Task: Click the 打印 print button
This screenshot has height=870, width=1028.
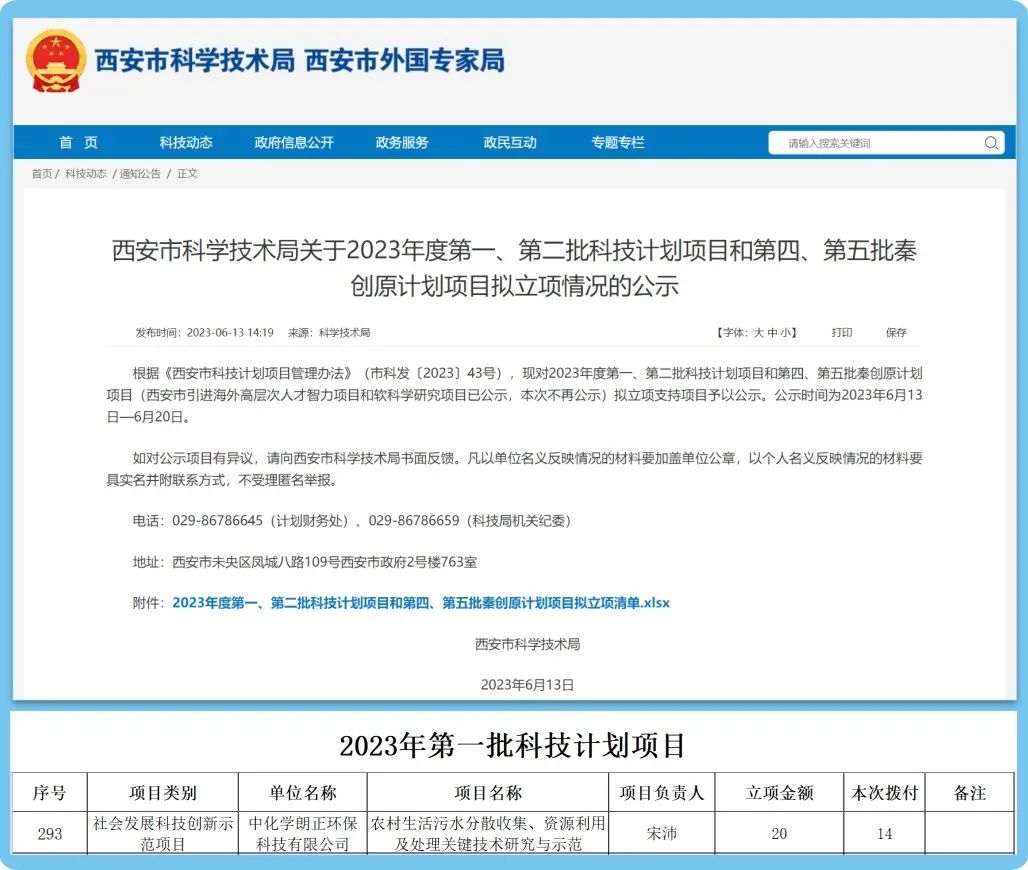Action: coord(842,333)
